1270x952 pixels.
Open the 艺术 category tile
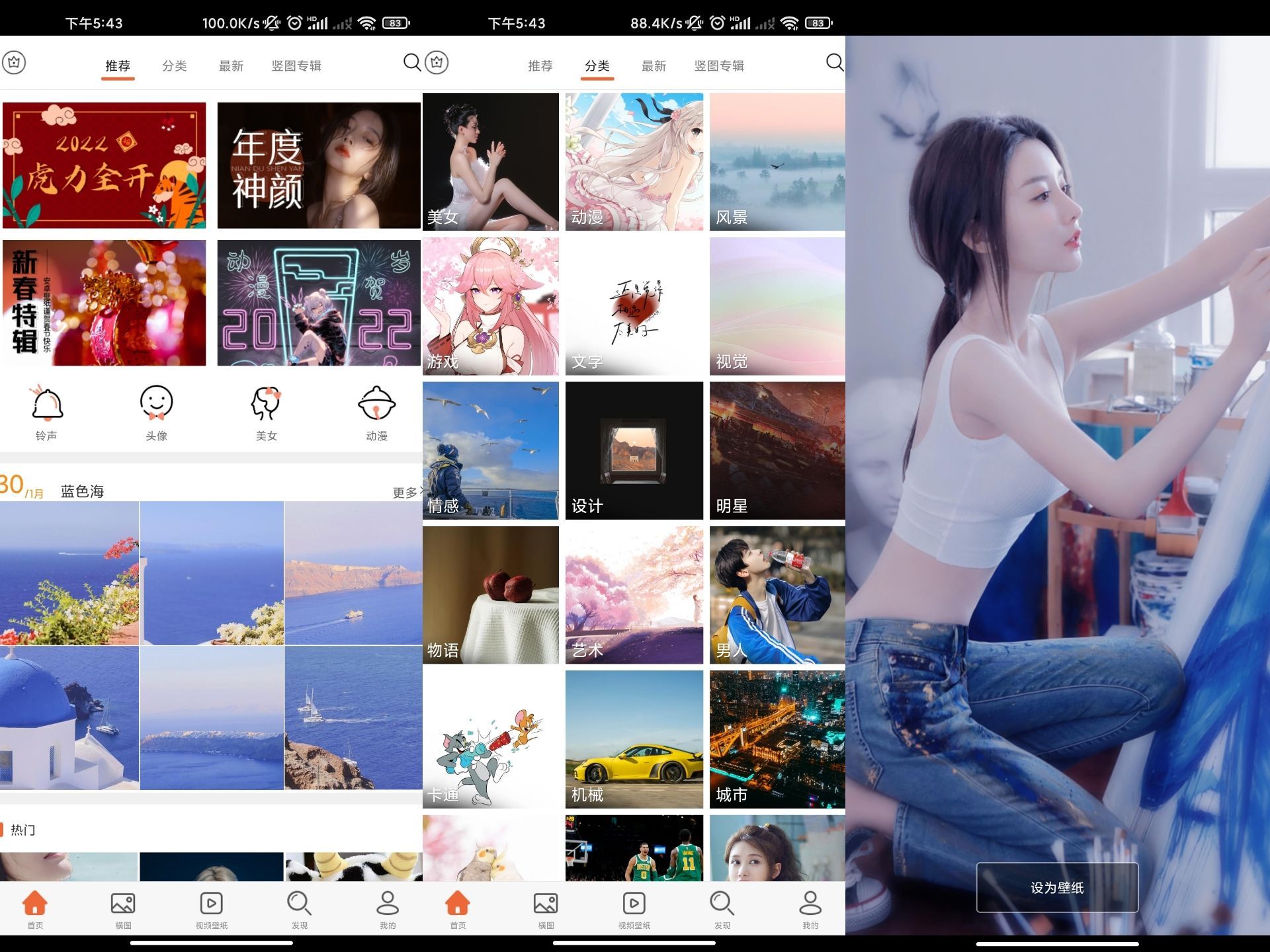(x=634, y=595)
